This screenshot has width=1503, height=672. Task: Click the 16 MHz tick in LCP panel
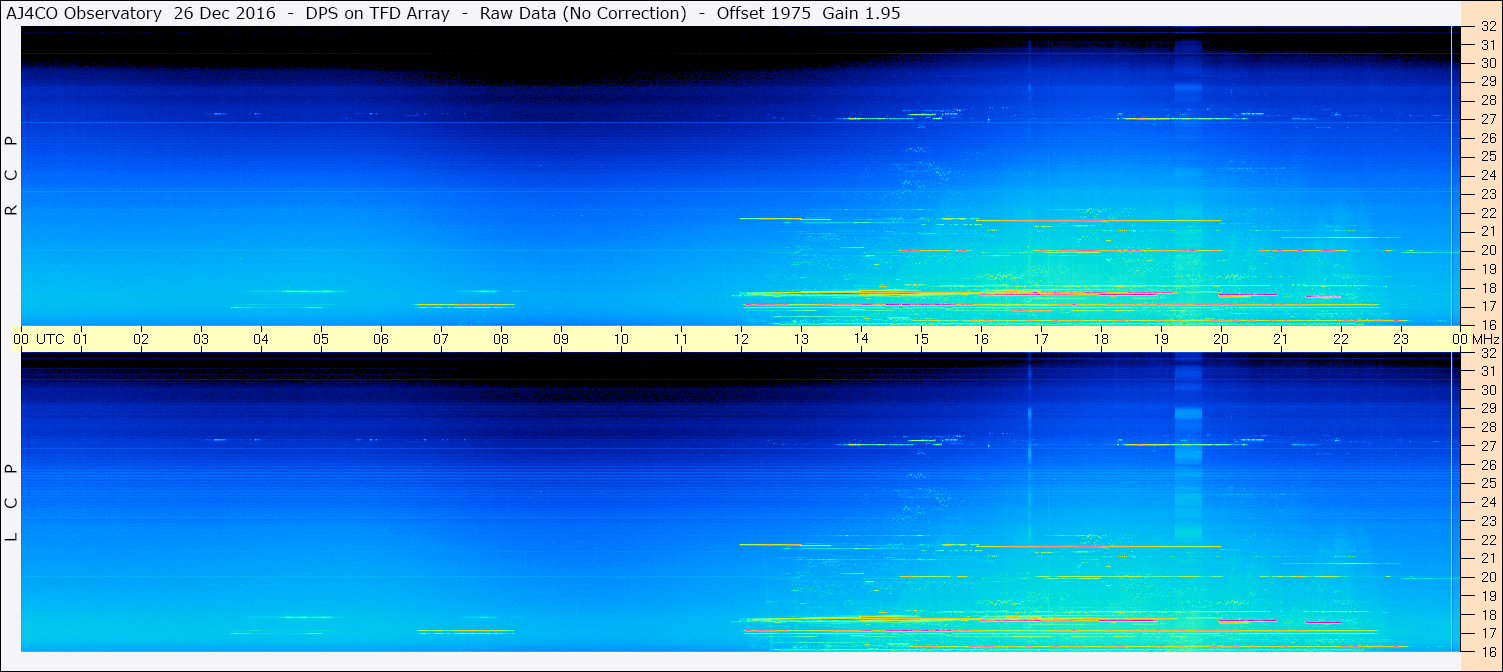tap(1487, 651)
